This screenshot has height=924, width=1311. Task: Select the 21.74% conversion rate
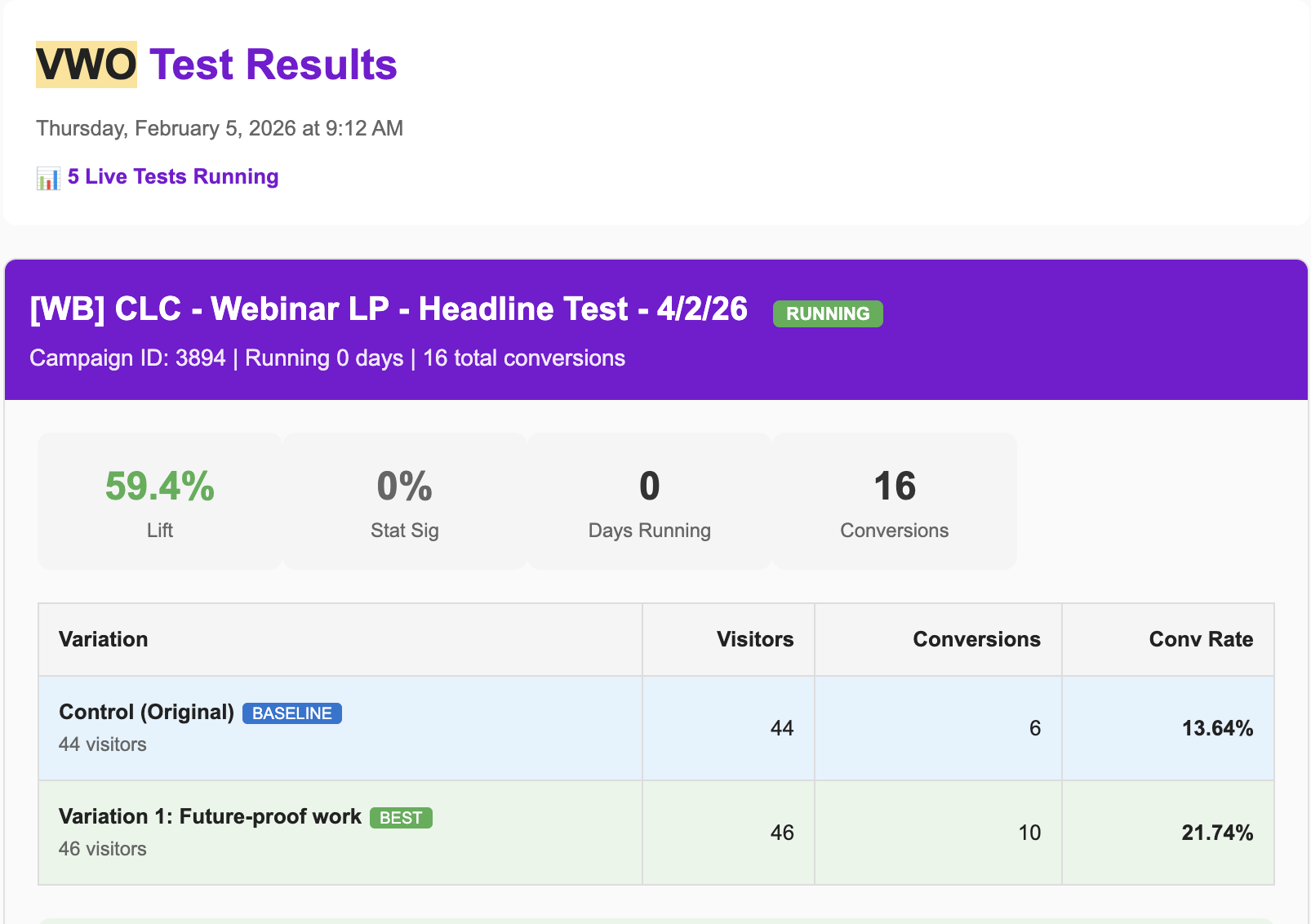point(1217,833)
